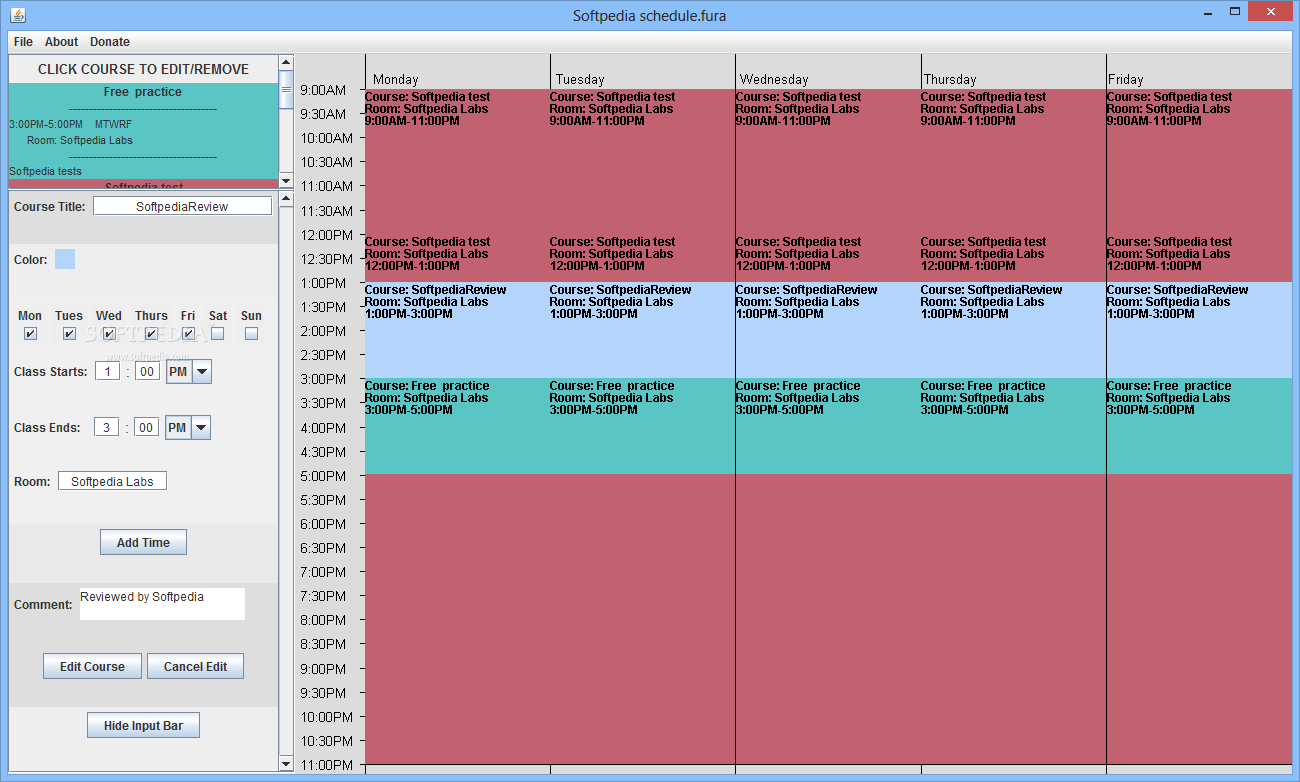
Task: Click the Friday column header
Action: click(1126, 79)
